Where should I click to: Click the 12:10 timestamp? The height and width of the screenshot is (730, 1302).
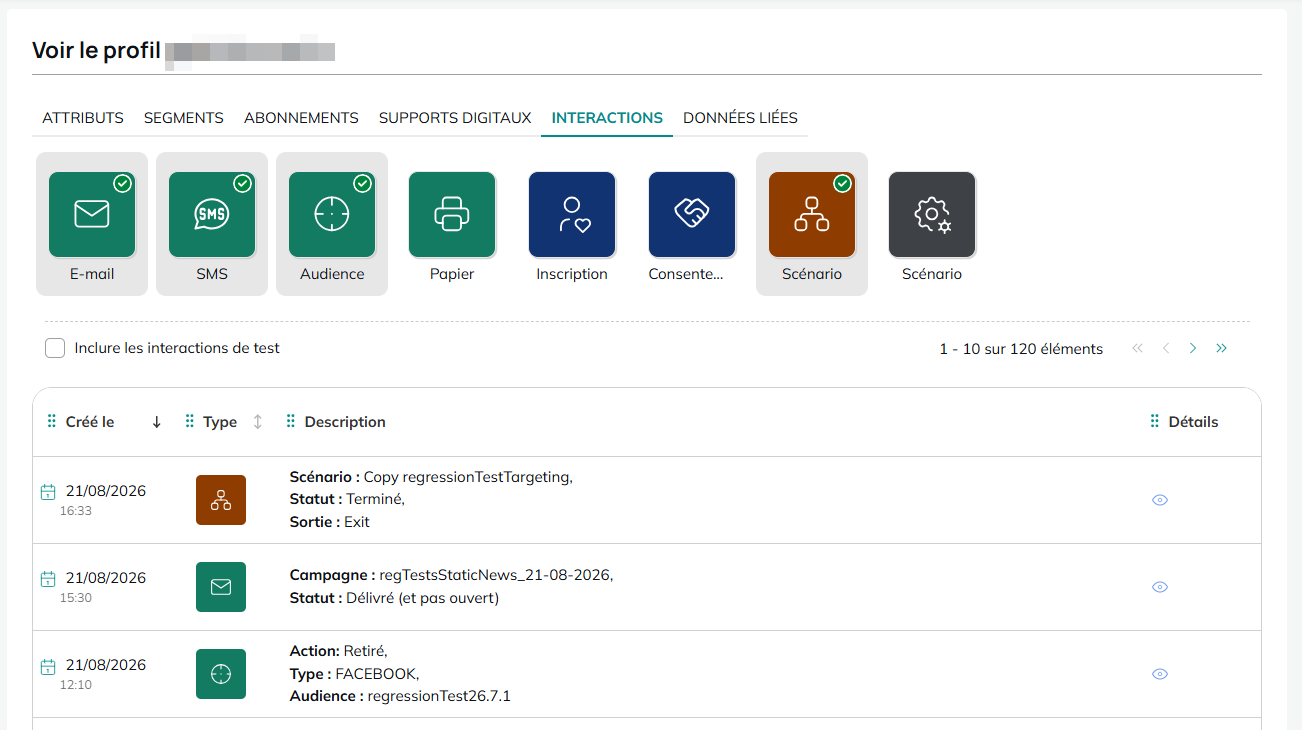pyautogui.click(x=76, y=684)
